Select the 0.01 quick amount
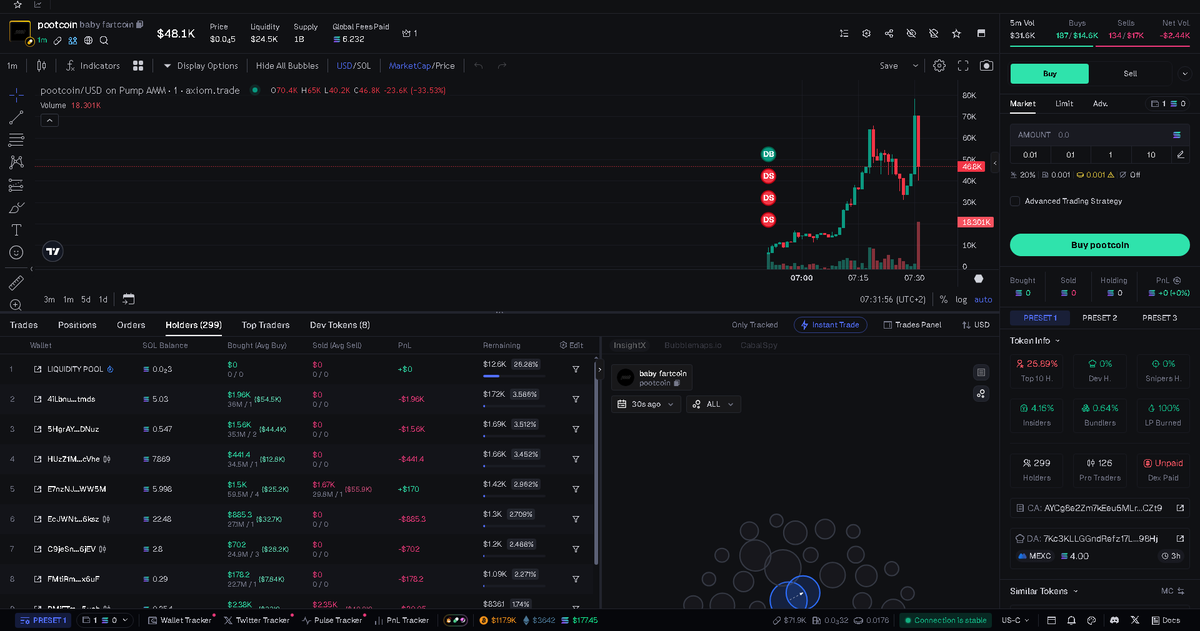 click(x=1030, y=155)
